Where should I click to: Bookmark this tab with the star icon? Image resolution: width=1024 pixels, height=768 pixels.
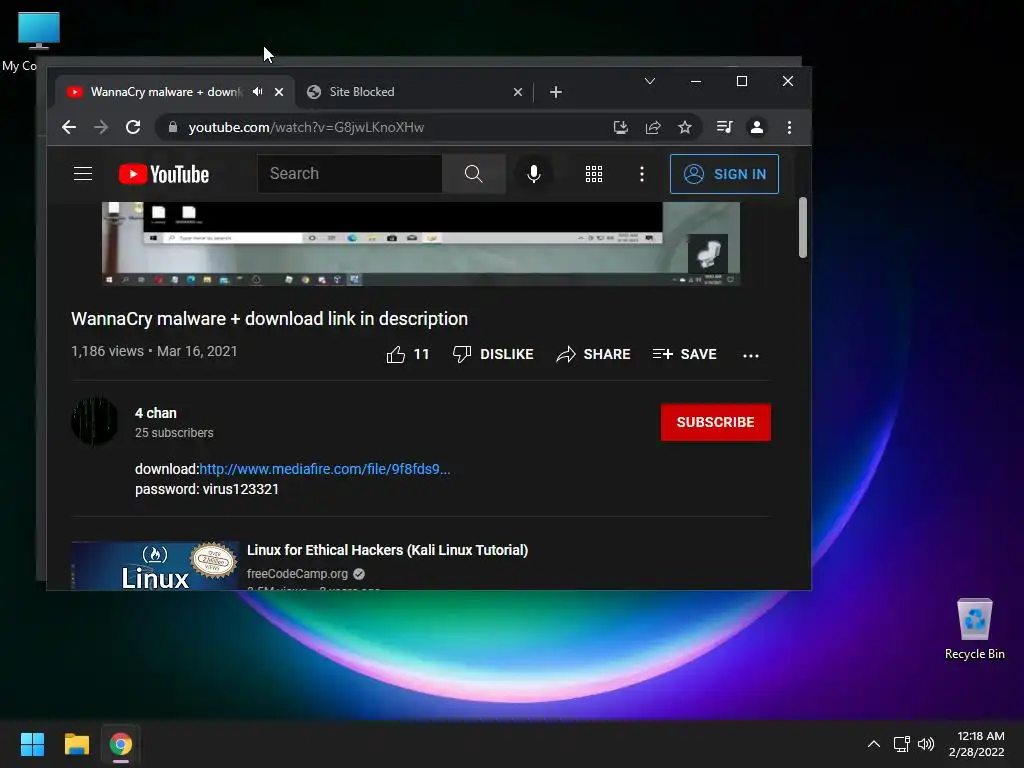[x=684, y=127]
